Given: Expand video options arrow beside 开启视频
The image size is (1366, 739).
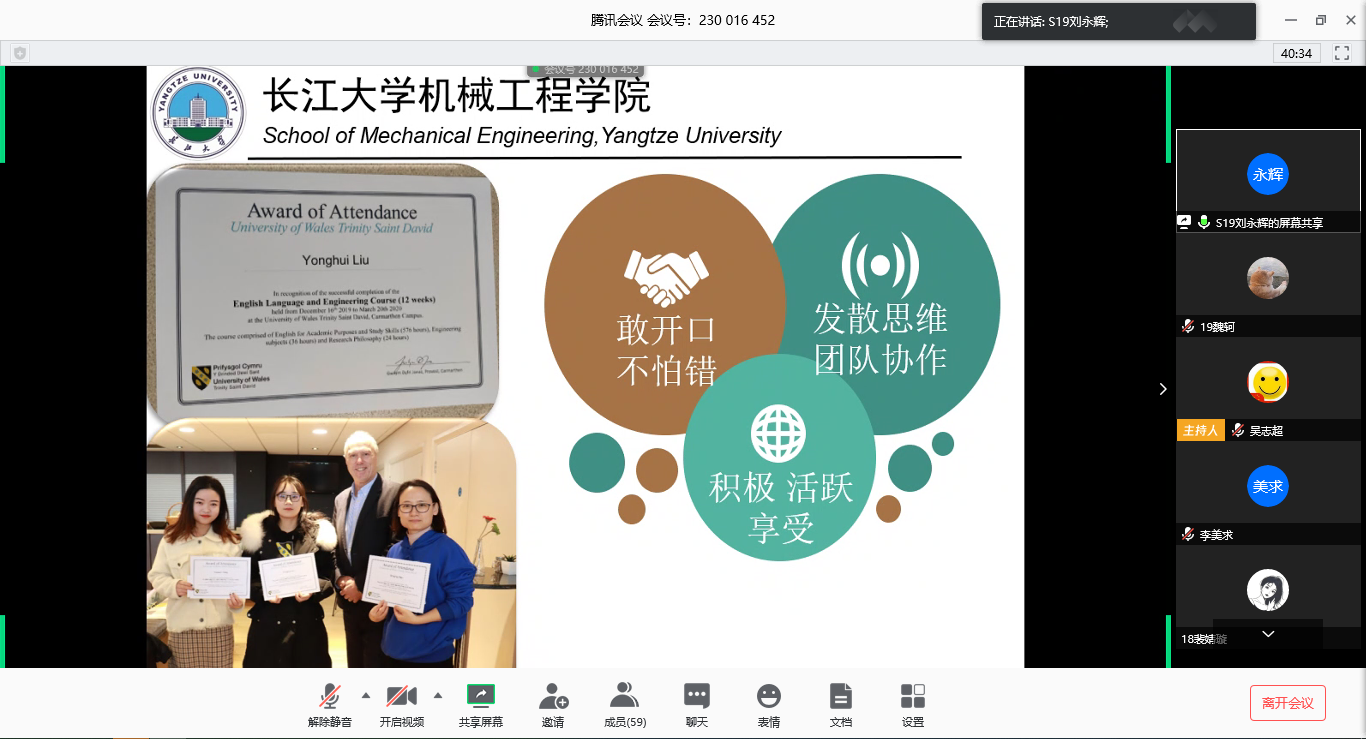Looking at the screenshot, I should point(437,695).
